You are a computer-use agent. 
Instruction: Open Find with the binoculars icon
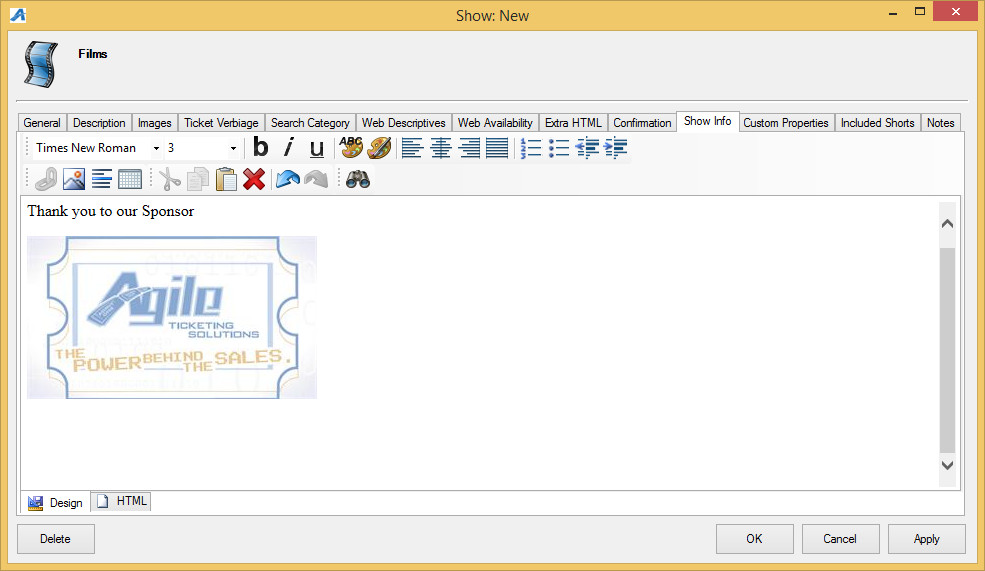coord(357,180)
